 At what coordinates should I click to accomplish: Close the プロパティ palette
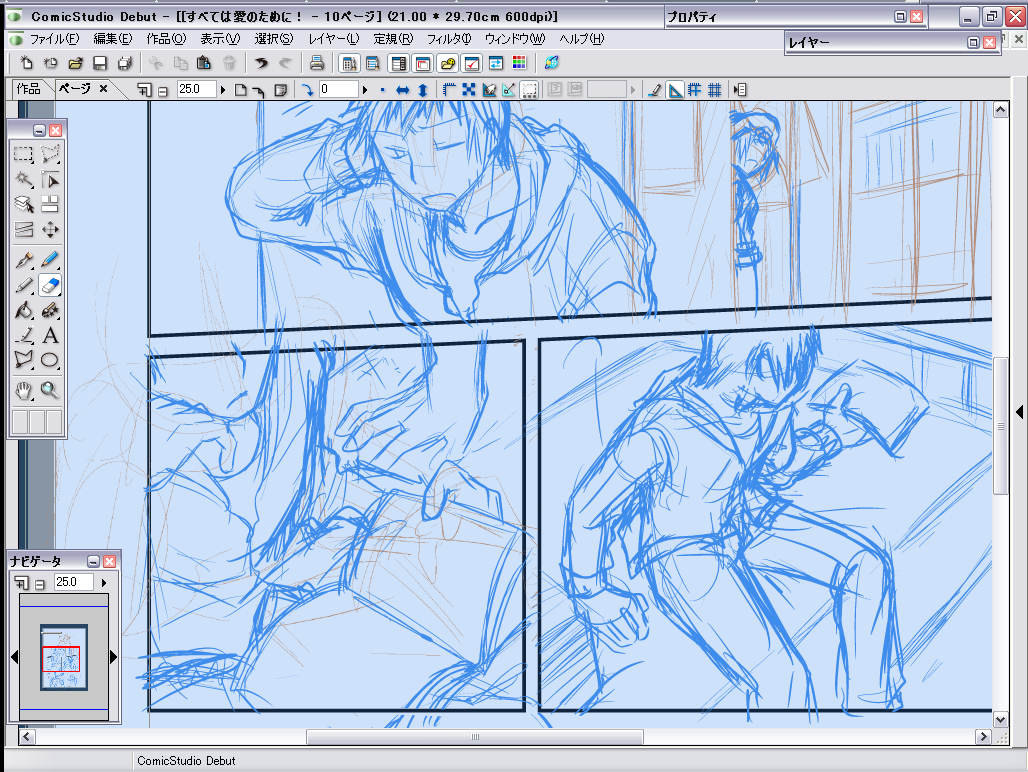[x=917, y=17]
